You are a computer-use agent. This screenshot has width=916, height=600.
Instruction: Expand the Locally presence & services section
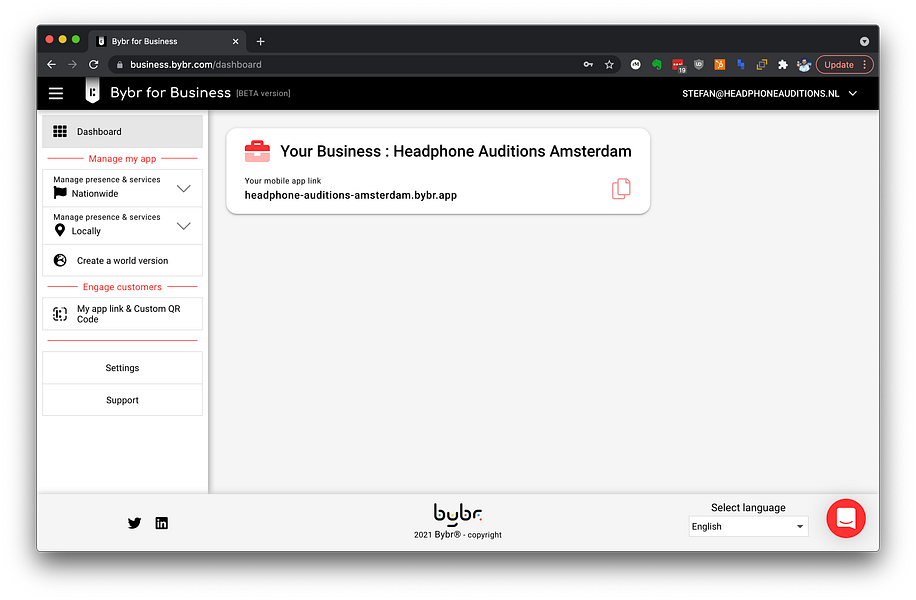pos(183,224)
